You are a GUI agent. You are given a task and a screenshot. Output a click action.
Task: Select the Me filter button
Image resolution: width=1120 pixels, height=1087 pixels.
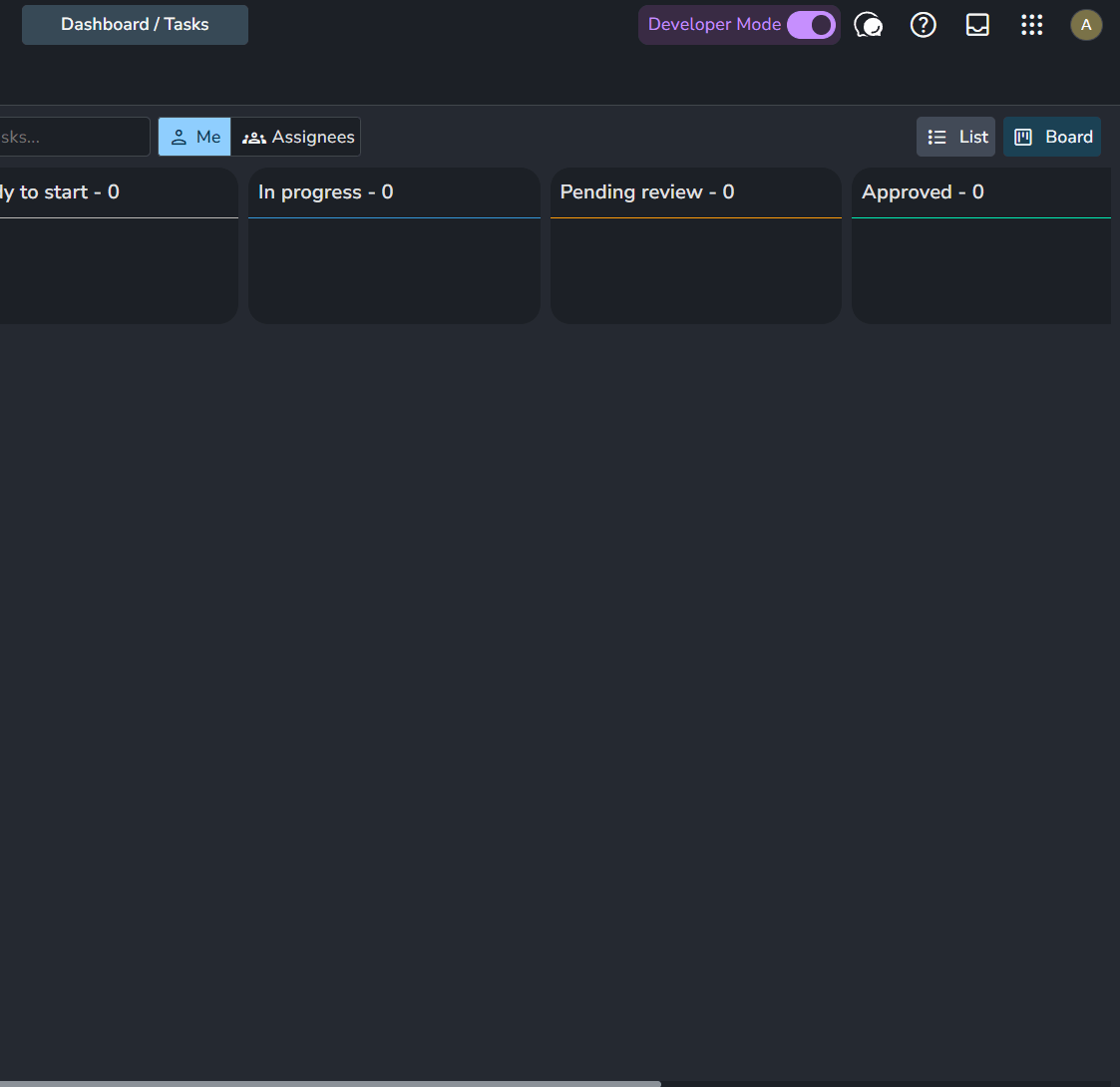194,137
